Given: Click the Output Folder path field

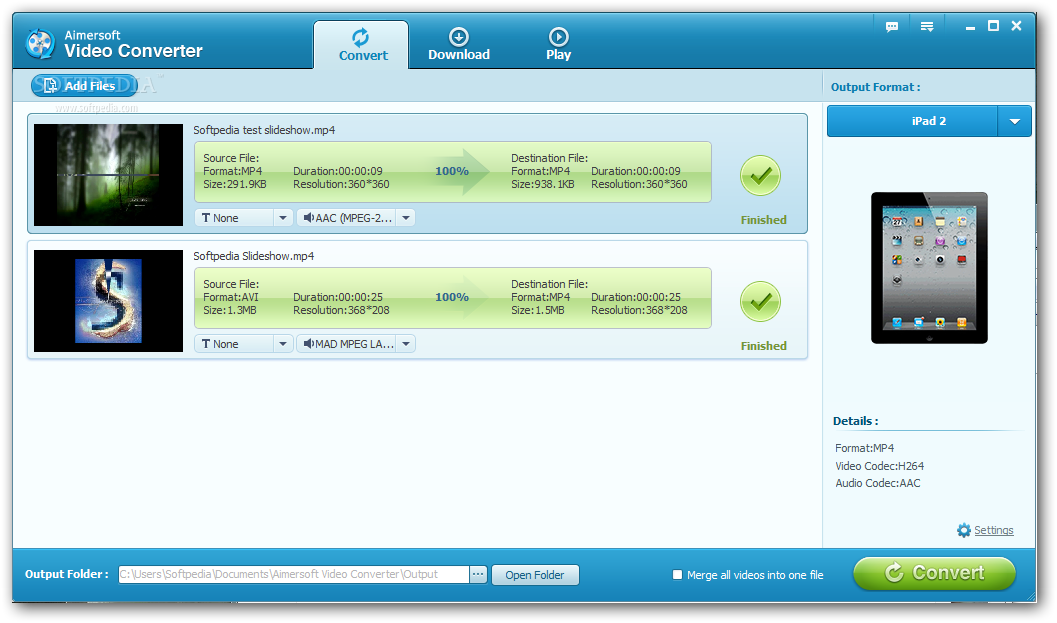Looking at the screenshot, I should [x=294, y=574].
